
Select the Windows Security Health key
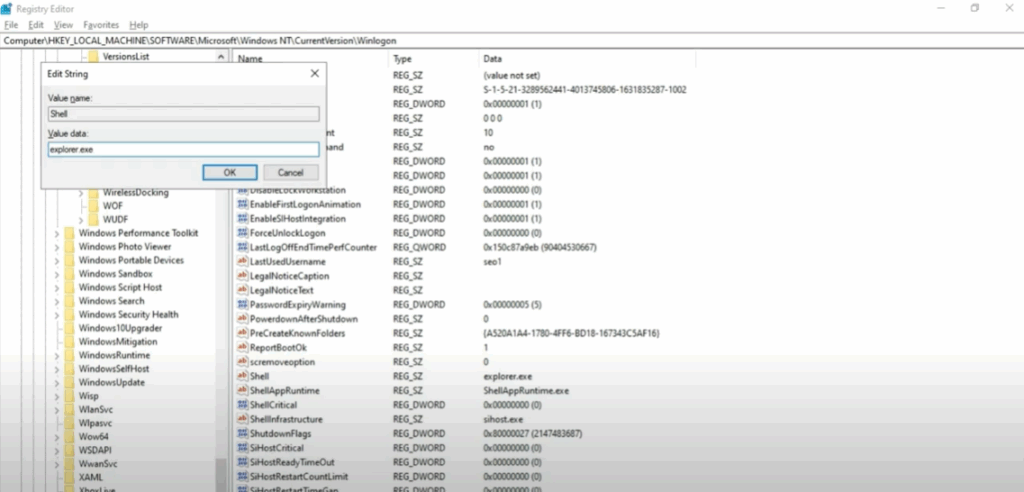[128, 314]
